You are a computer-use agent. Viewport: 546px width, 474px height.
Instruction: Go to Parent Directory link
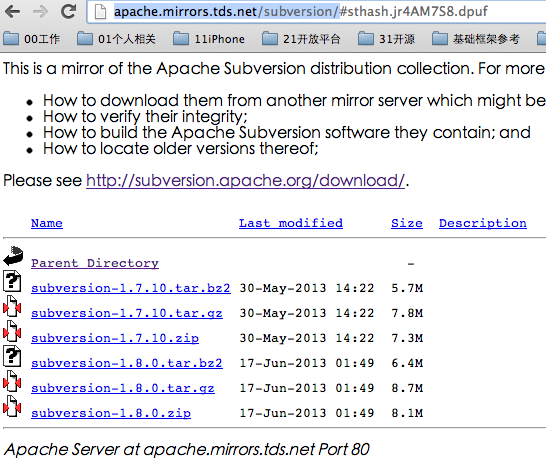tap(95, 263)
